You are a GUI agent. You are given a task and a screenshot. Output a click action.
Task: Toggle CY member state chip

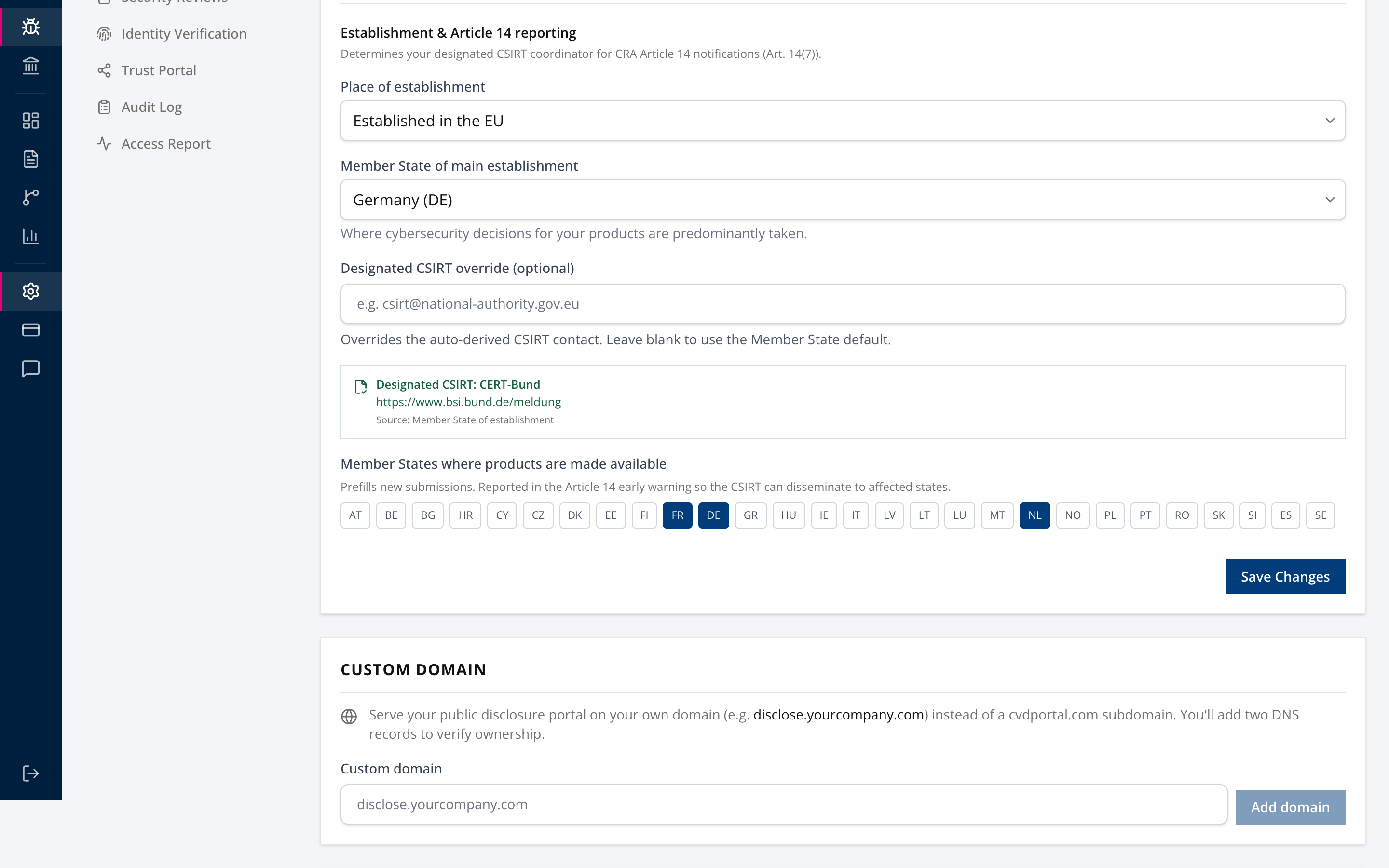[502, 515]
